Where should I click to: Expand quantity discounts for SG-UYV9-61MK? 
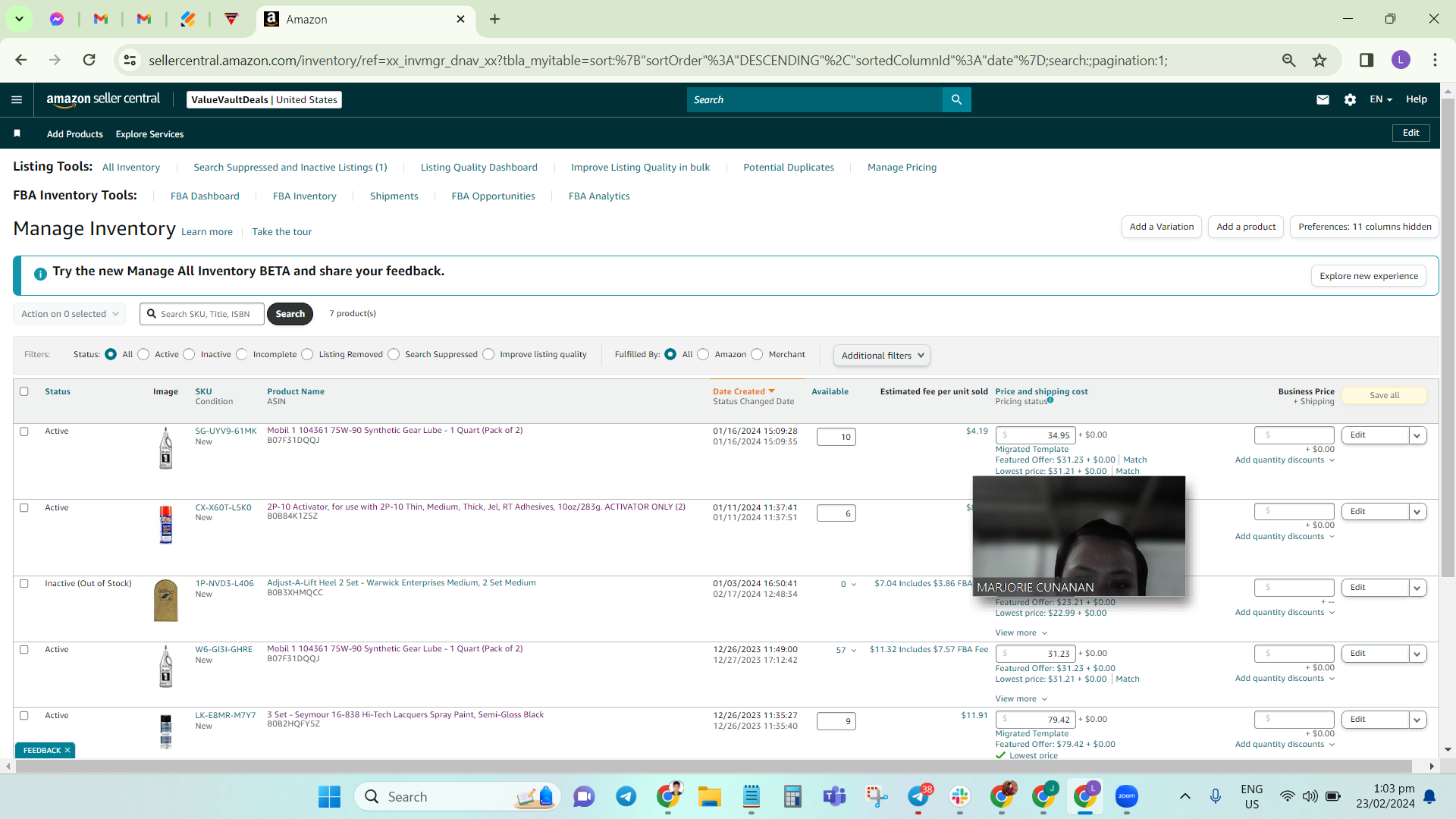pos(1285,460)
